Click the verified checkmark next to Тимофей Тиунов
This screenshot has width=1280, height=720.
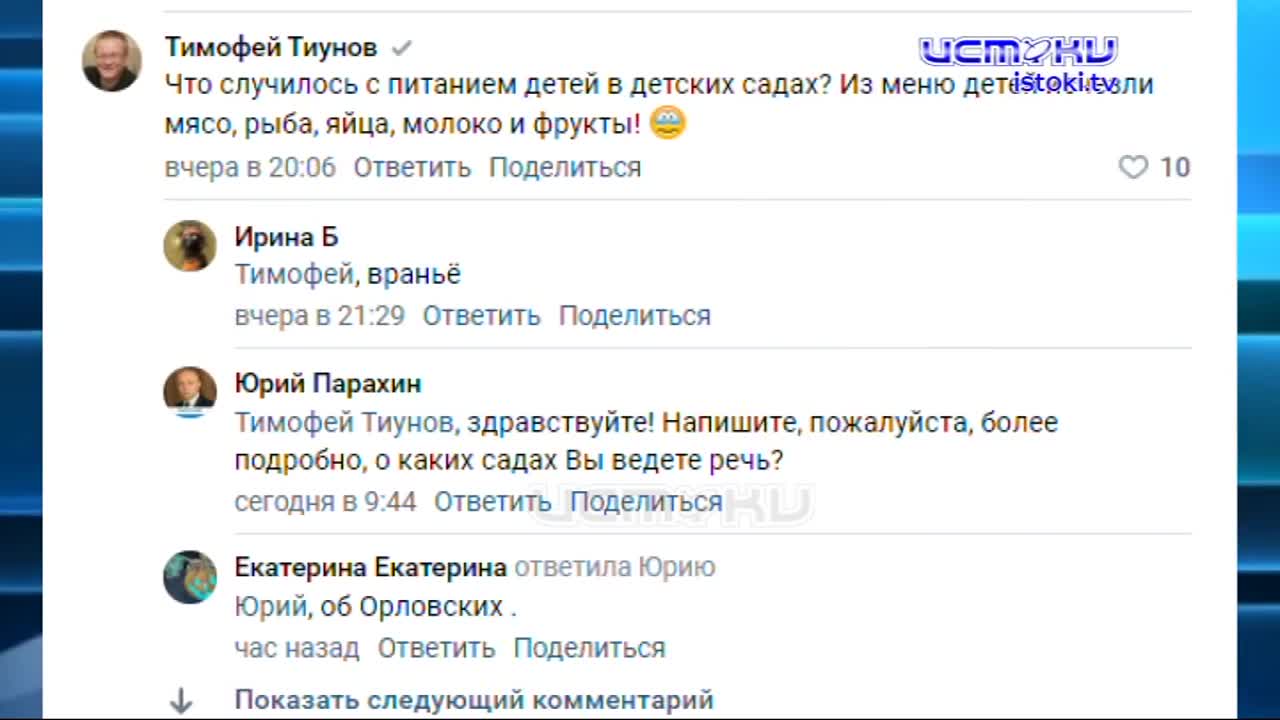click(x=403, y=47)
